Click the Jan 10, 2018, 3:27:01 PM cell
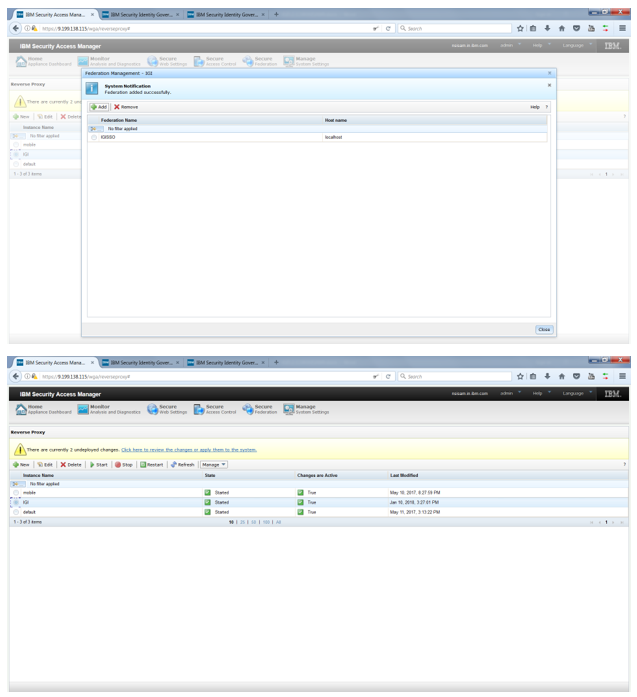Viewport: 637px width, 697px height. pyautogui.click(x=414, y=502)
